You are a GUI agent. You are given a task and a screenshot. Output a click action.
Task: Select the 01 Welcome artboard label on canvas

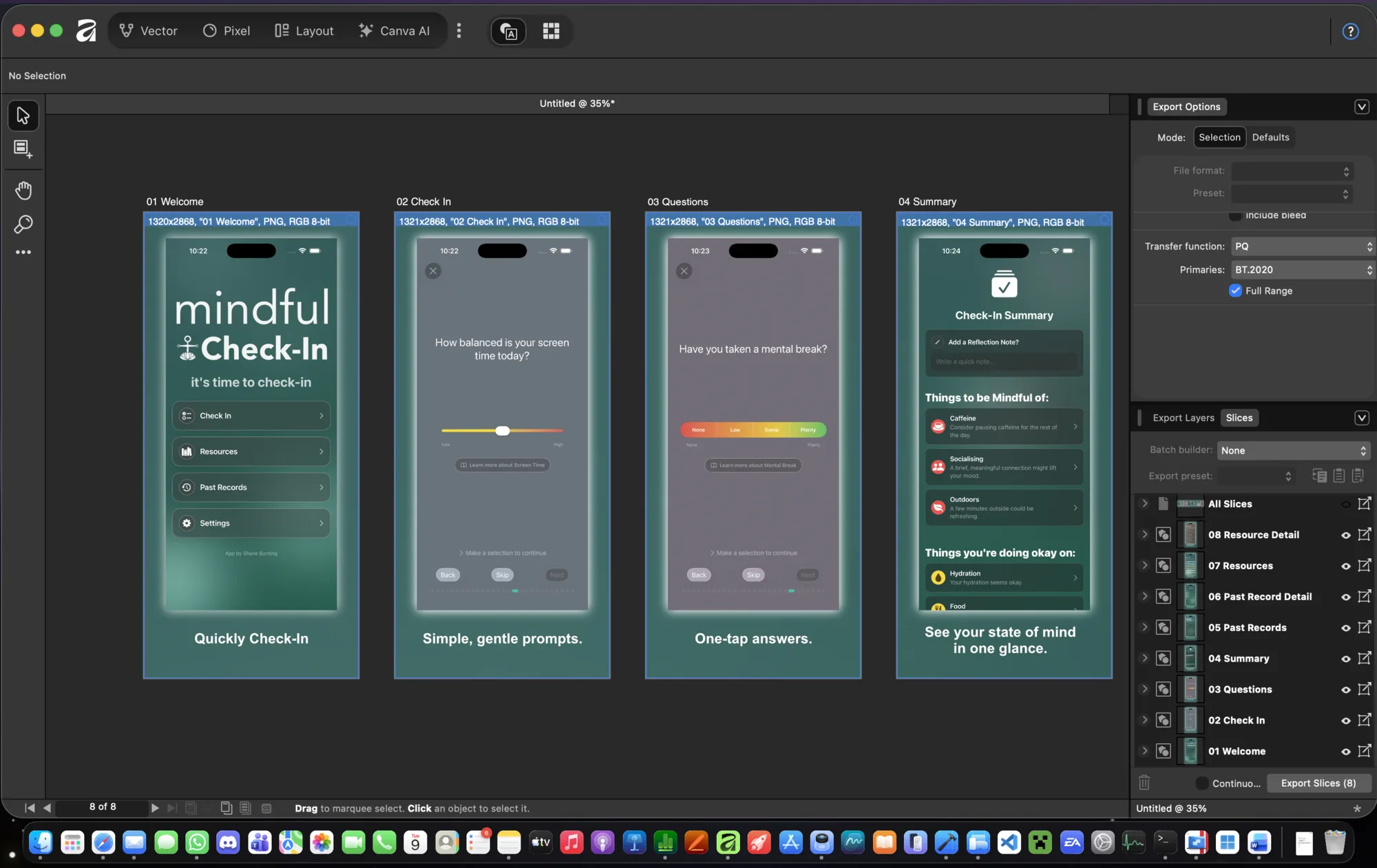[174, 202]
